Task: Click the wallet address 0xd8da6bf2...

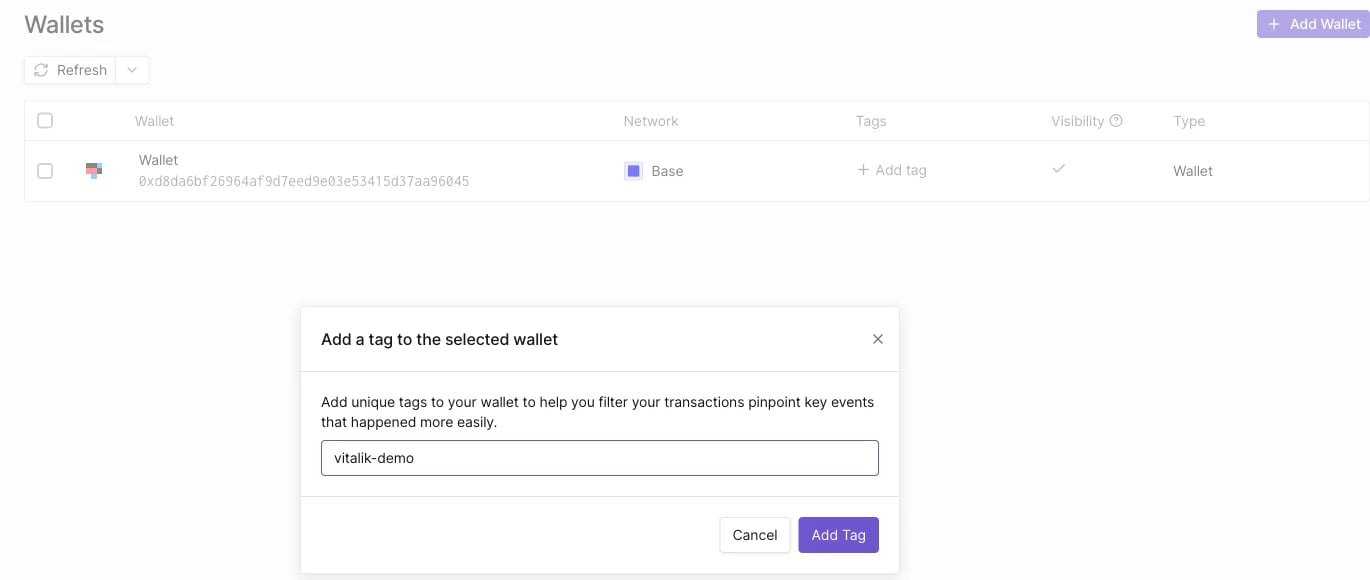Action: click(x=304, y=182)
